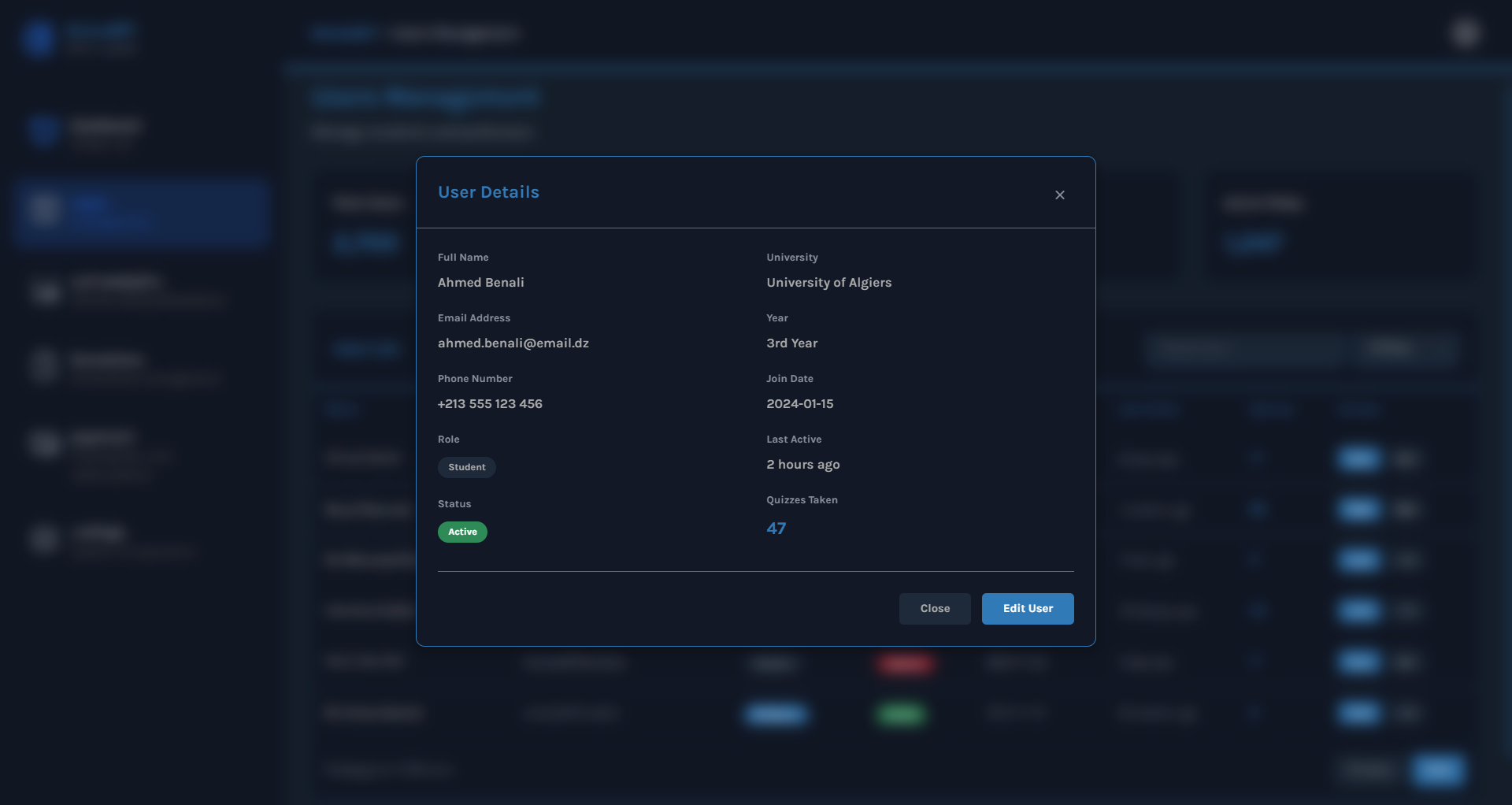Click the Active status badge
The width and height of the screenshot is (1512, 805).
click(462, 532)
